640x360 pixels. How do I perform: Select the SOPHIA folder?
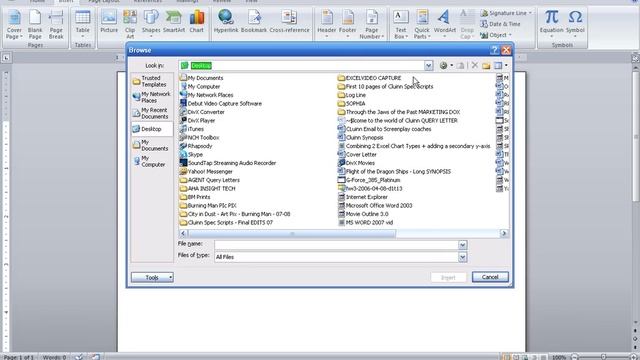point(351,104)
